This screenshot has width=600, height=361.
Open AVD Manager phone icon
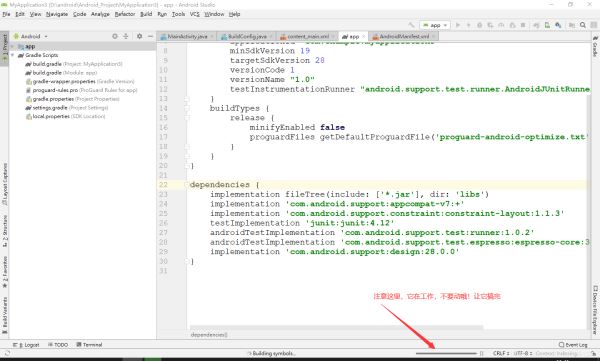(547, 25)
